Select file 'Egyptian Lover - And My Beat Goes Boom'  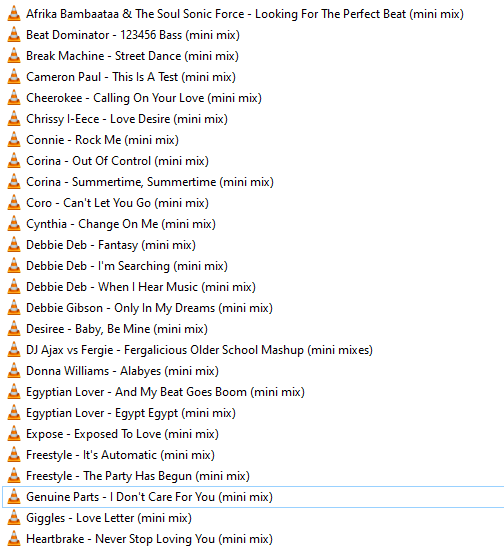click(166, 392)
